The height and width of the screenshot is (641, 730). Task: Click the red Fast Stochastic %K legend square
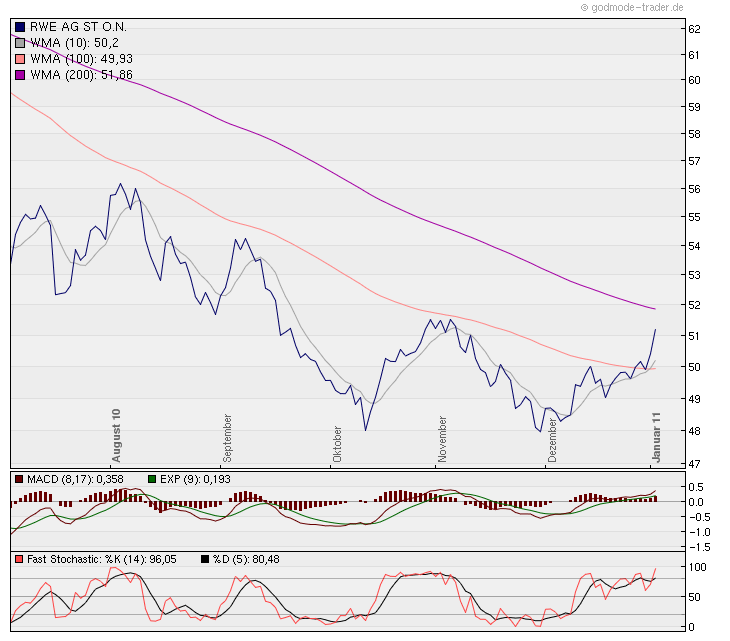click(x=20, y=559)
